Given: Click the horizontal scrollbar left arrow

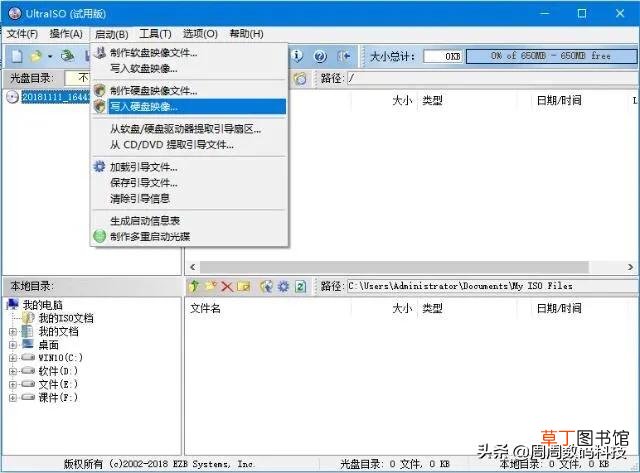Looking at the screenshot, I should 193,267.
